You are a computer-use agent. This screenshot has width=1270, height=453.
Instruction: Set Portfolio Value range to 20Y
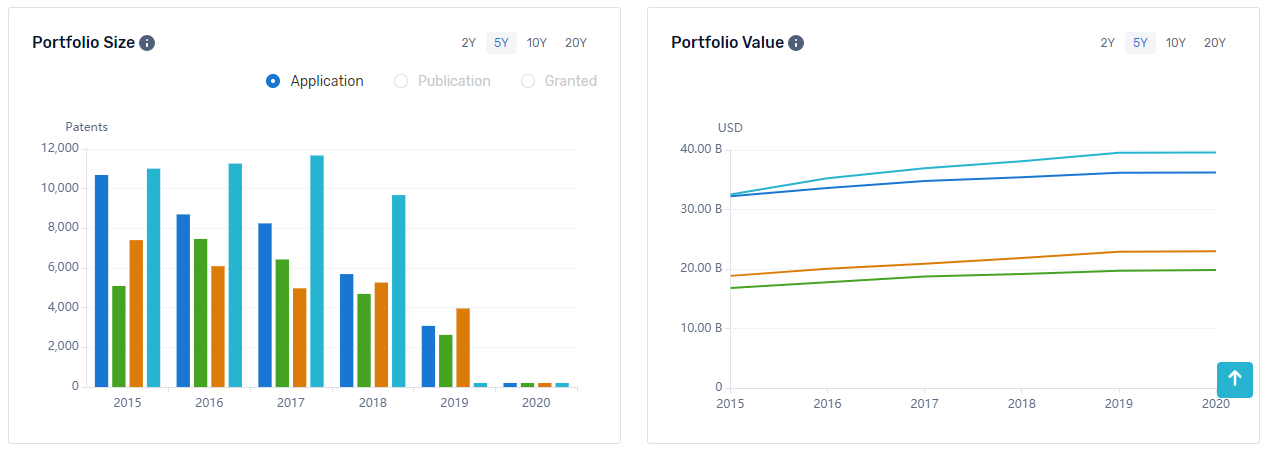pos(1215,43)
